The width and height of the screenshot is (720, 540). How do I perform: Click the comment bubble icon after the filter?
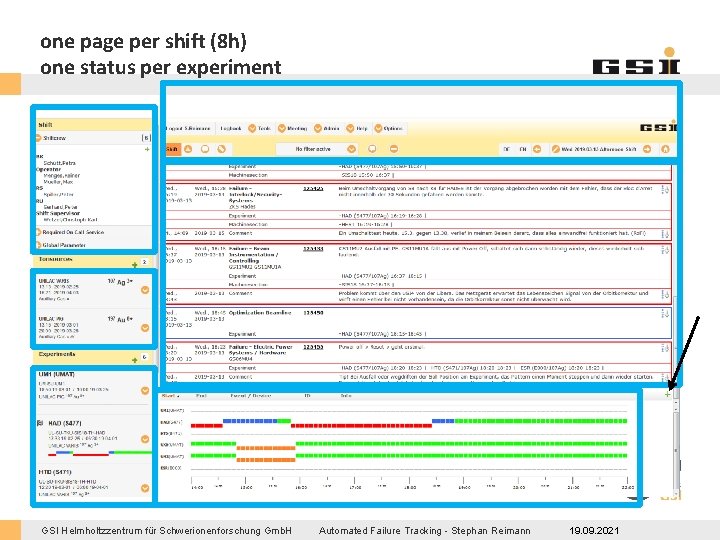(x=372, y=149)
